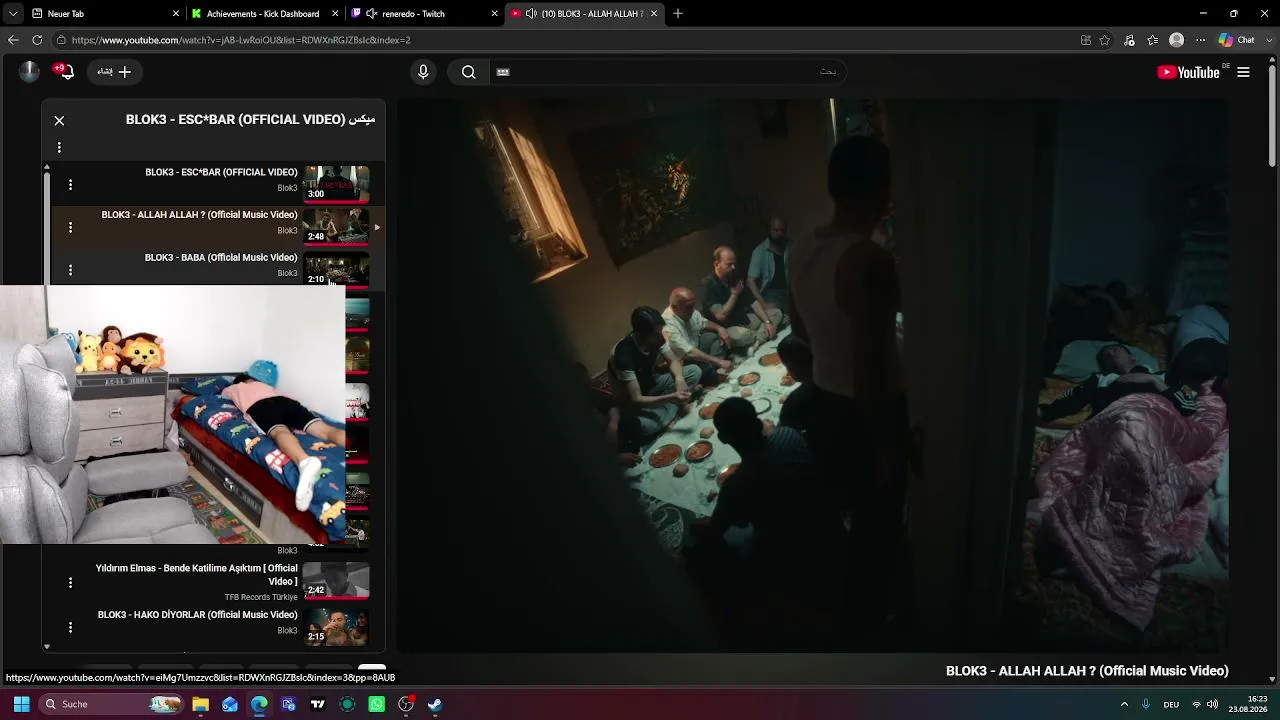This screenshot has height=720, width=1280.
Task: Close the BLOK3 mix playlist panel
Action: click(x=59, y=120)
